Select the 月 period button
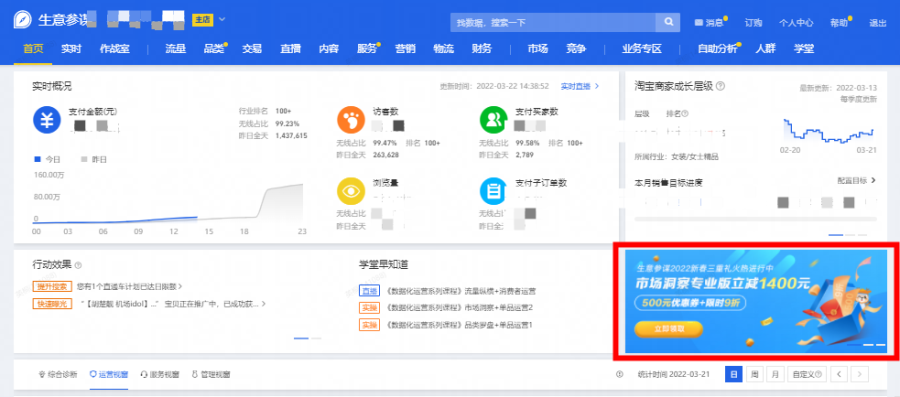The height and width of the screenshot is (397, 900). point(775,375)
